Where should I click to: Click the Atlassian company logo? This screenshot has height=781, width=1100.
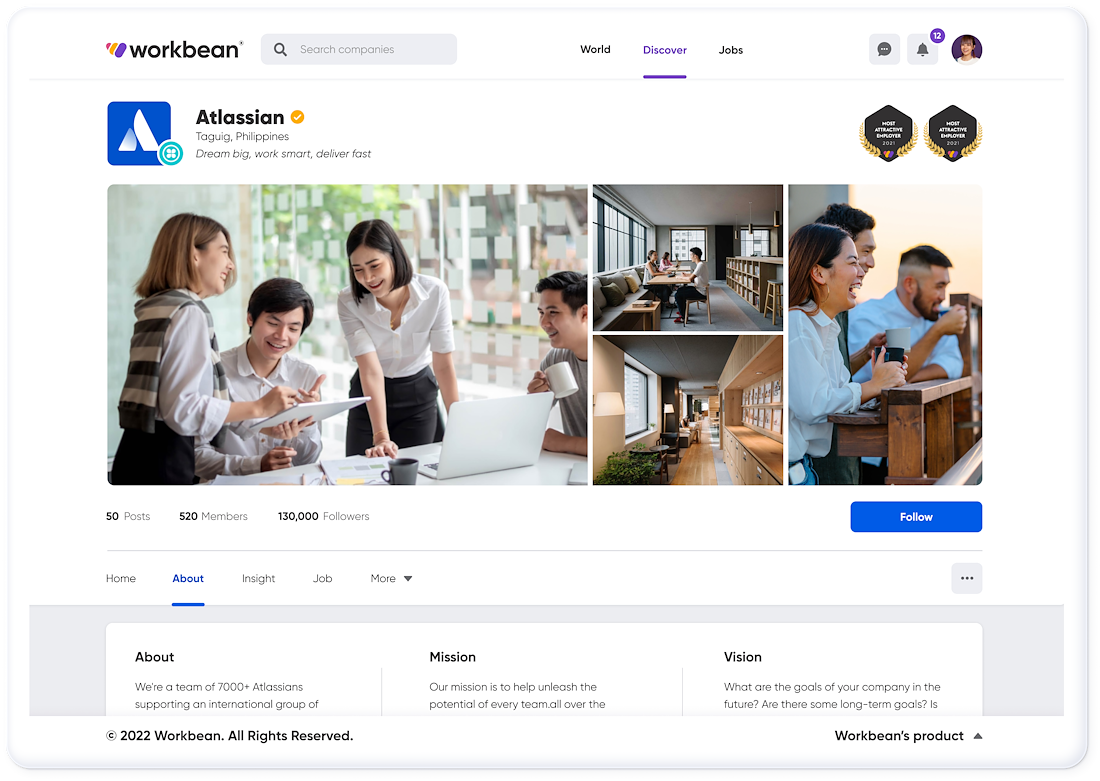(139, 133)
